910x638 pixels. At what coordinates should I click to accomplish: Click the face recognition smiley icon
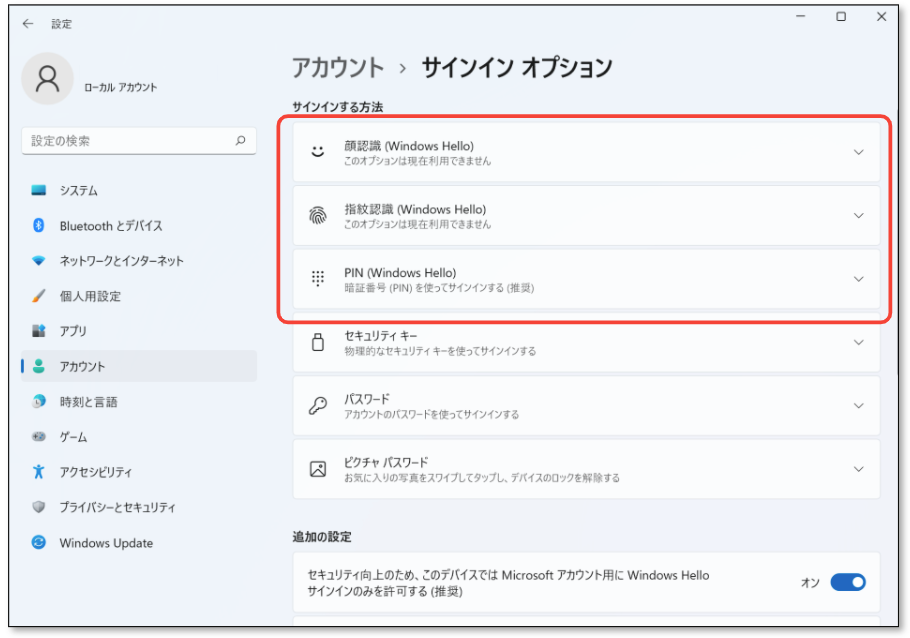coord(317,152)
